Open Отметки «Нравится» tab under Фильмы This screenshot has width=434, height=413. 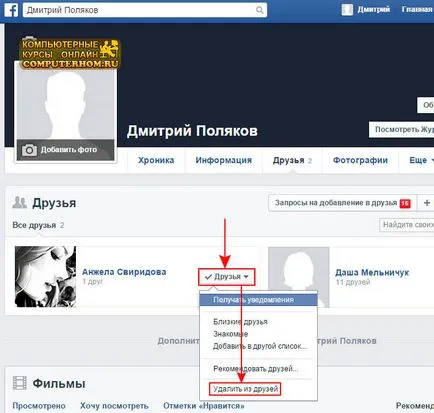coord(204,406)
